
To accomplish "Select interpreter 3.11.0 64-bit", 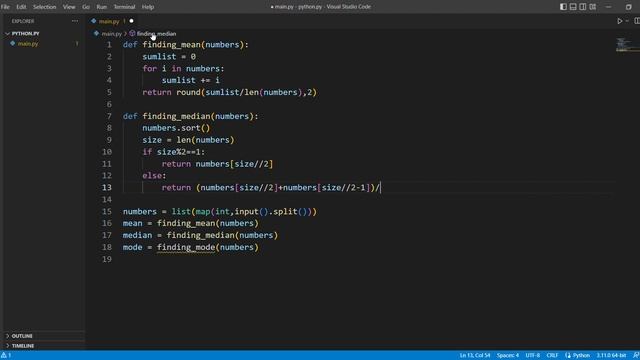I will [x=611, y=356].
